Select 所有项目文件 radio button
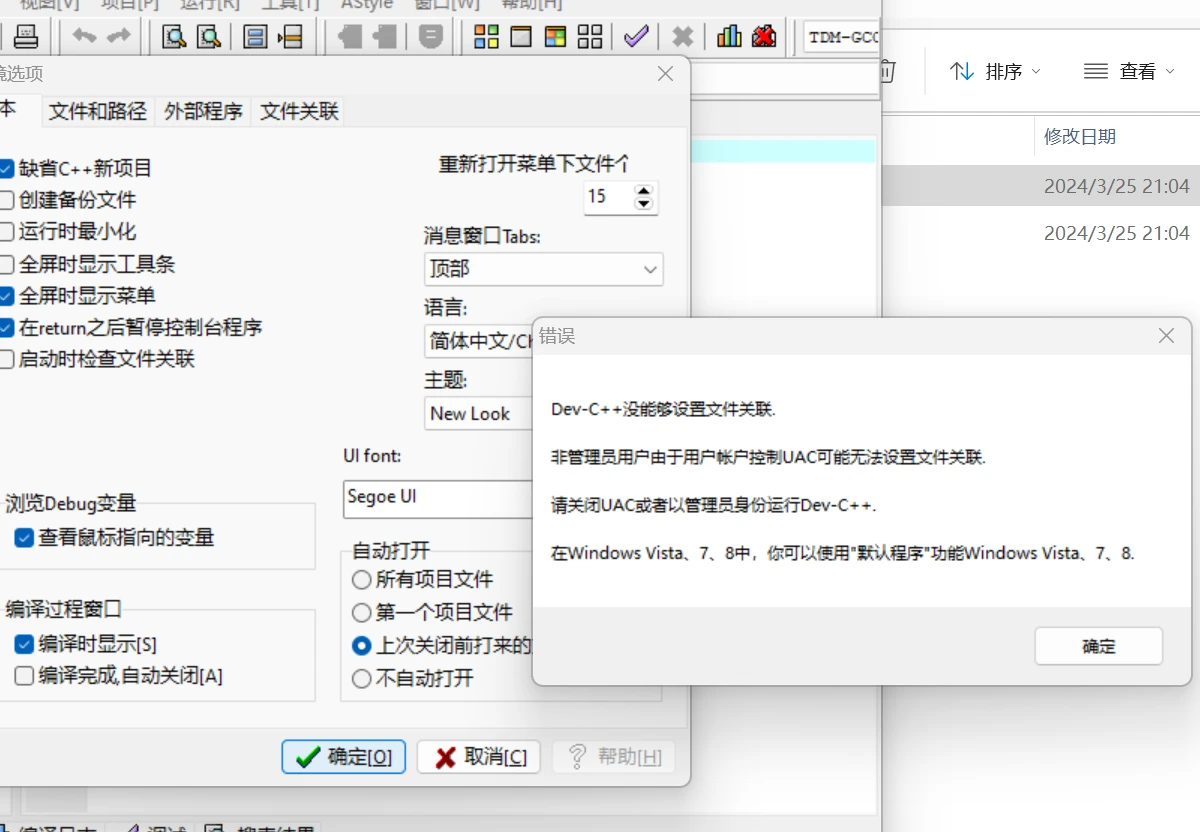Screen dimensions: 1200x832 (x=361, y=579)
